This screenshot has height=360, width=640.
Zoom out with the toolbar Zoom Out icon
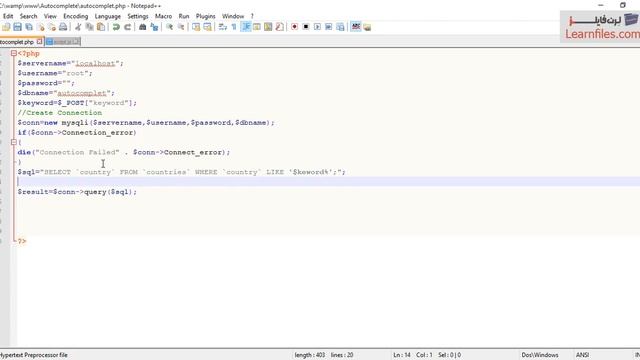click(181, 27)
